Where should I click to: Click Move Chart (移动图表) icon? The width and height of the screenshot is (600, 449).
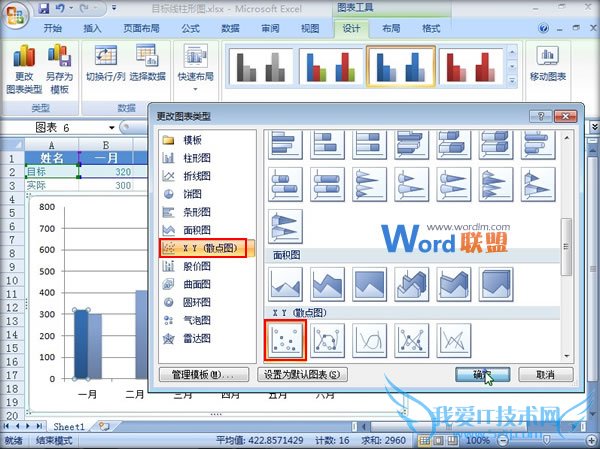click(x=548, y=63)
